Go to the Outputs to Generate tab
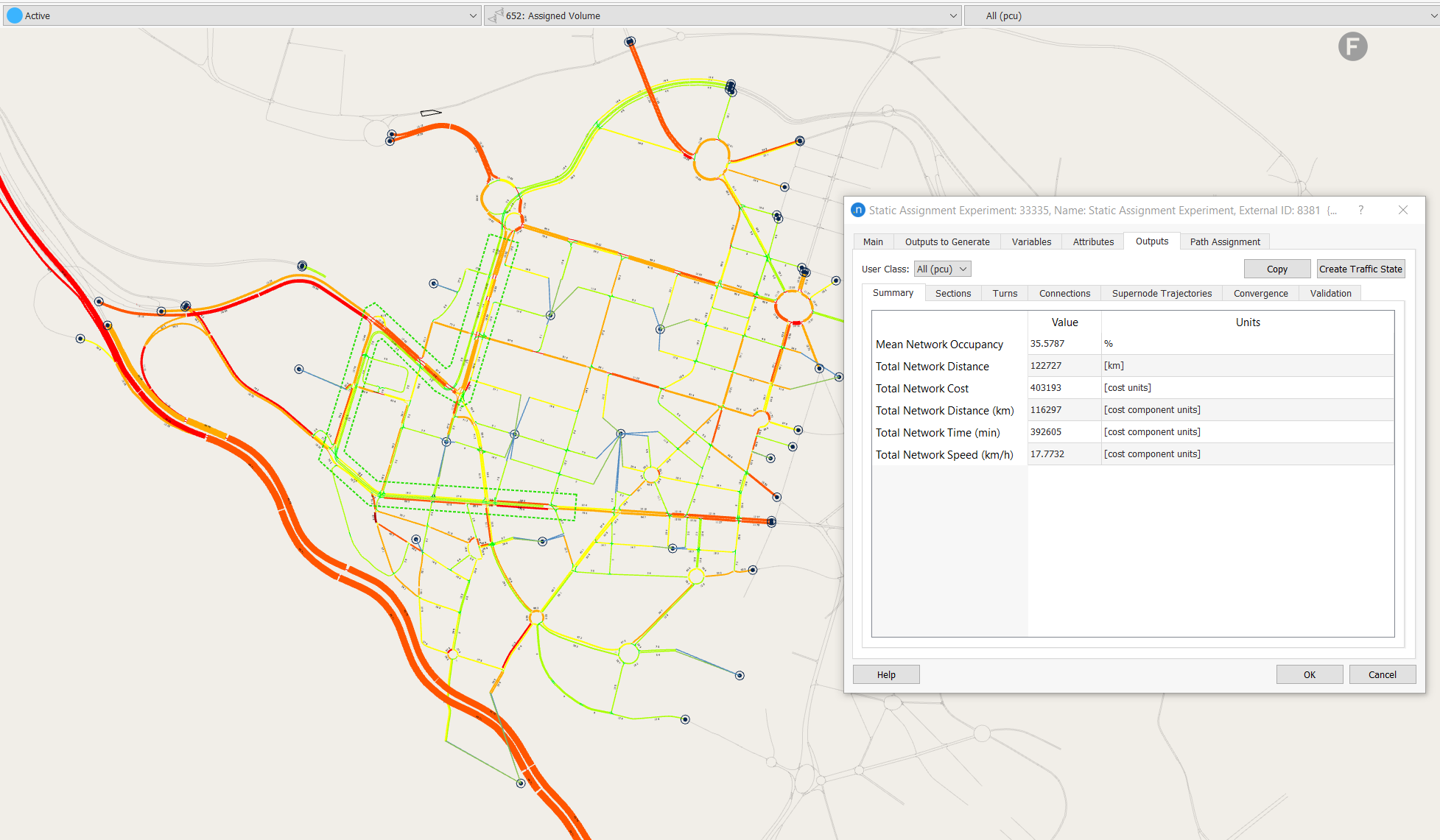1440x840 pixels. click(946, 242)
